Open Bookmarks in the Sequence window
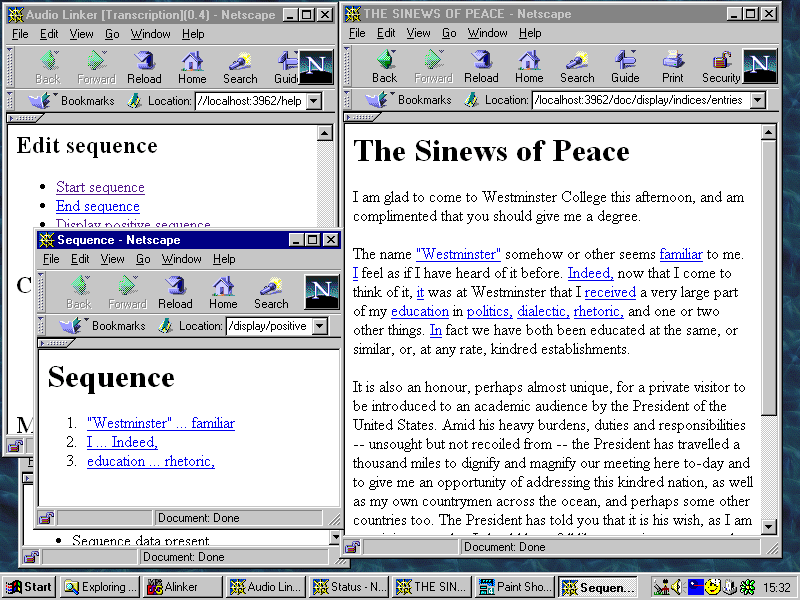 tap(103, 326)
